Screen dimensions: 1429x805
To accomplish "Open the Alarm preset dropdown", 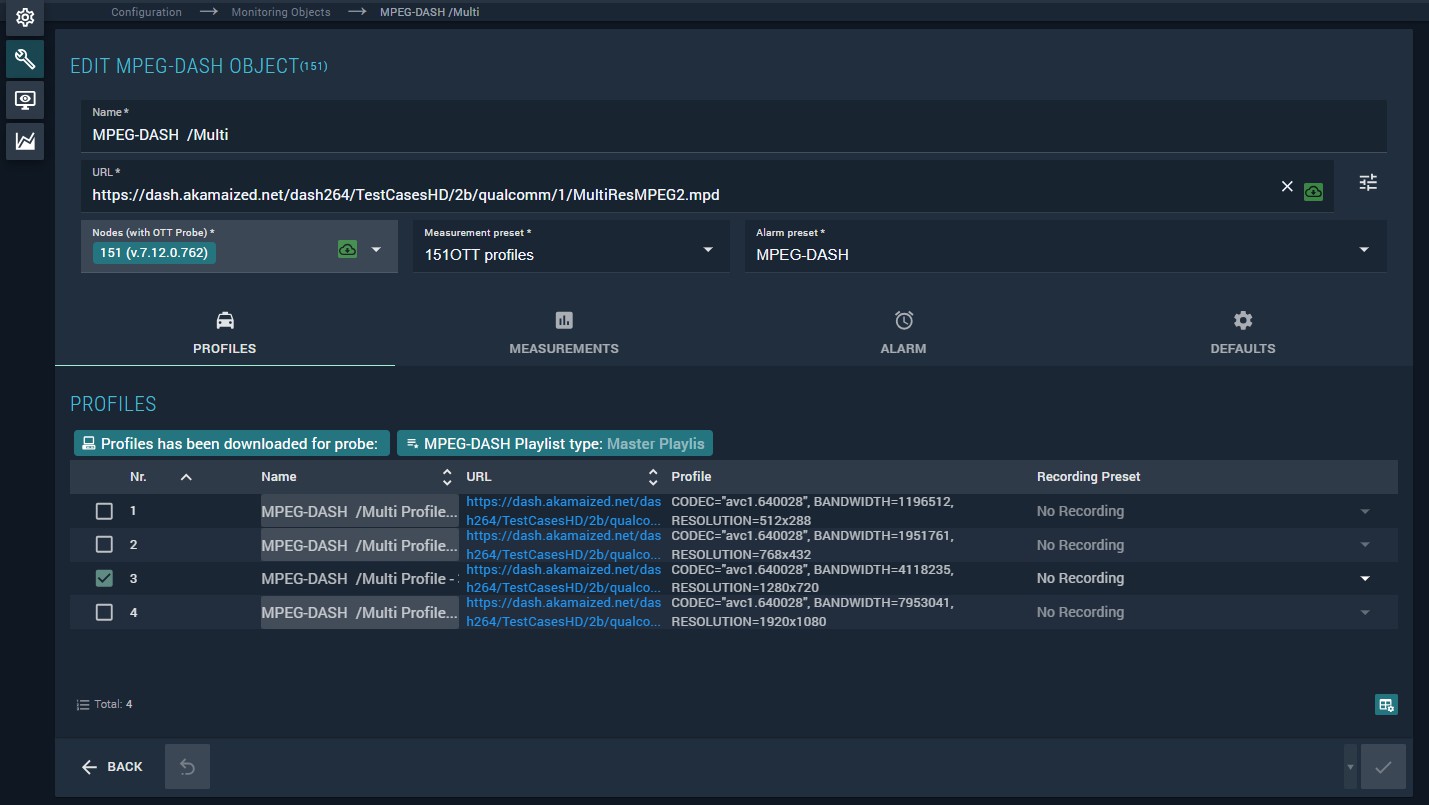I will point(1364,249).
